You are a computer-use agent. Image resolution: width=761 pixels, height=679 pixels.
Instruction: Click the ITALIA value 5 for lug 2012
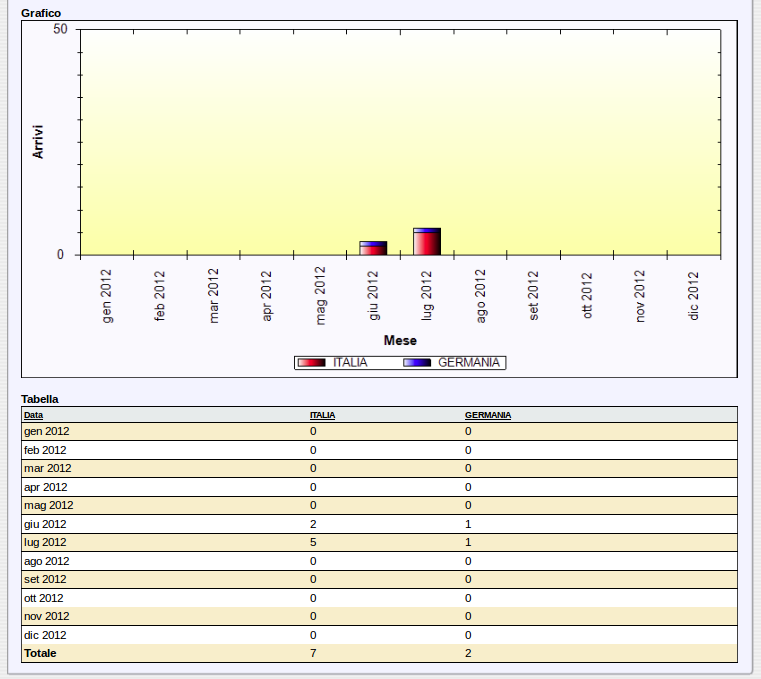point(313,542)
